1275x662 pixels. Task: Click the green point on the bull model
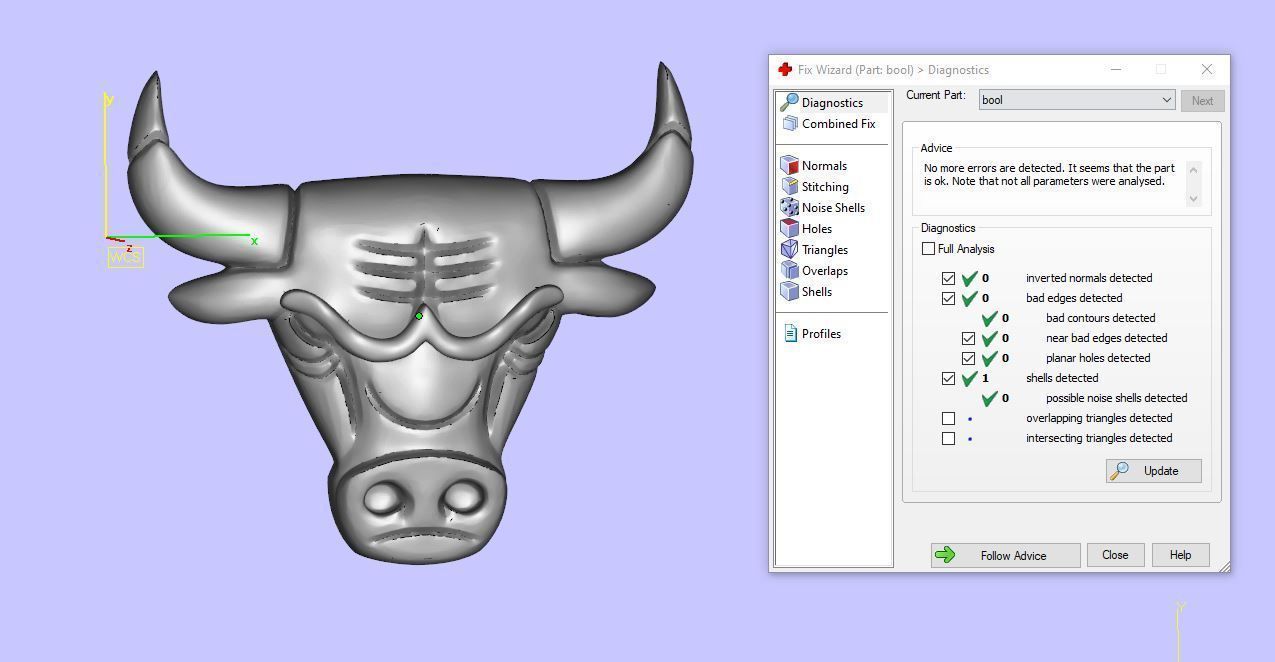[419, 316]
